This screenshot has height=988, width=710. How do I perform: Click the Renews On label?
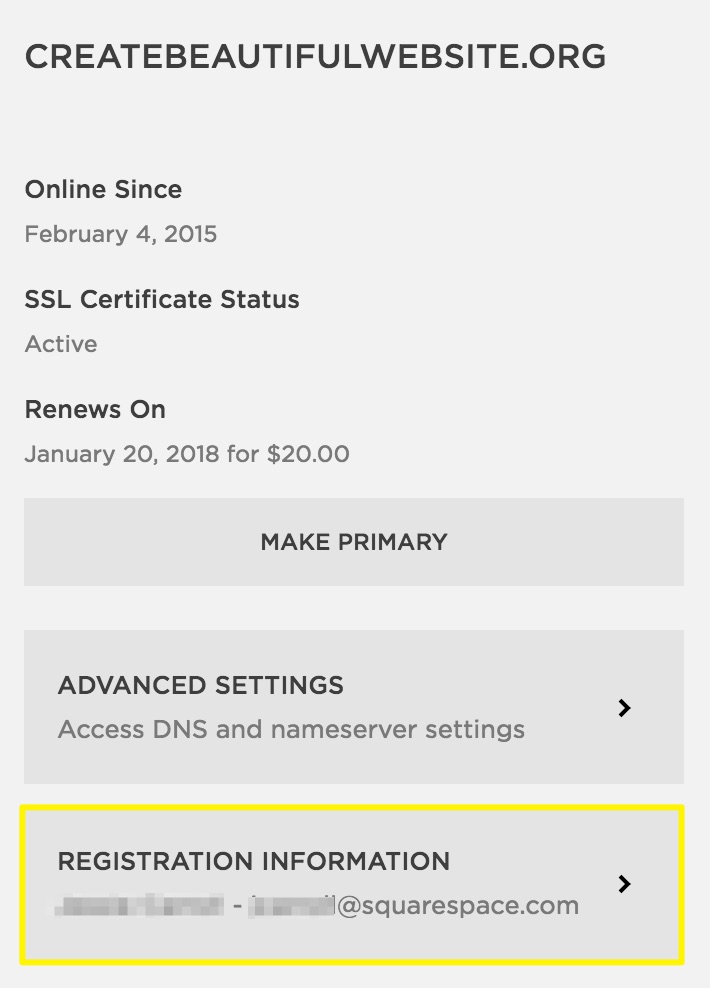(x=95, y=409)
